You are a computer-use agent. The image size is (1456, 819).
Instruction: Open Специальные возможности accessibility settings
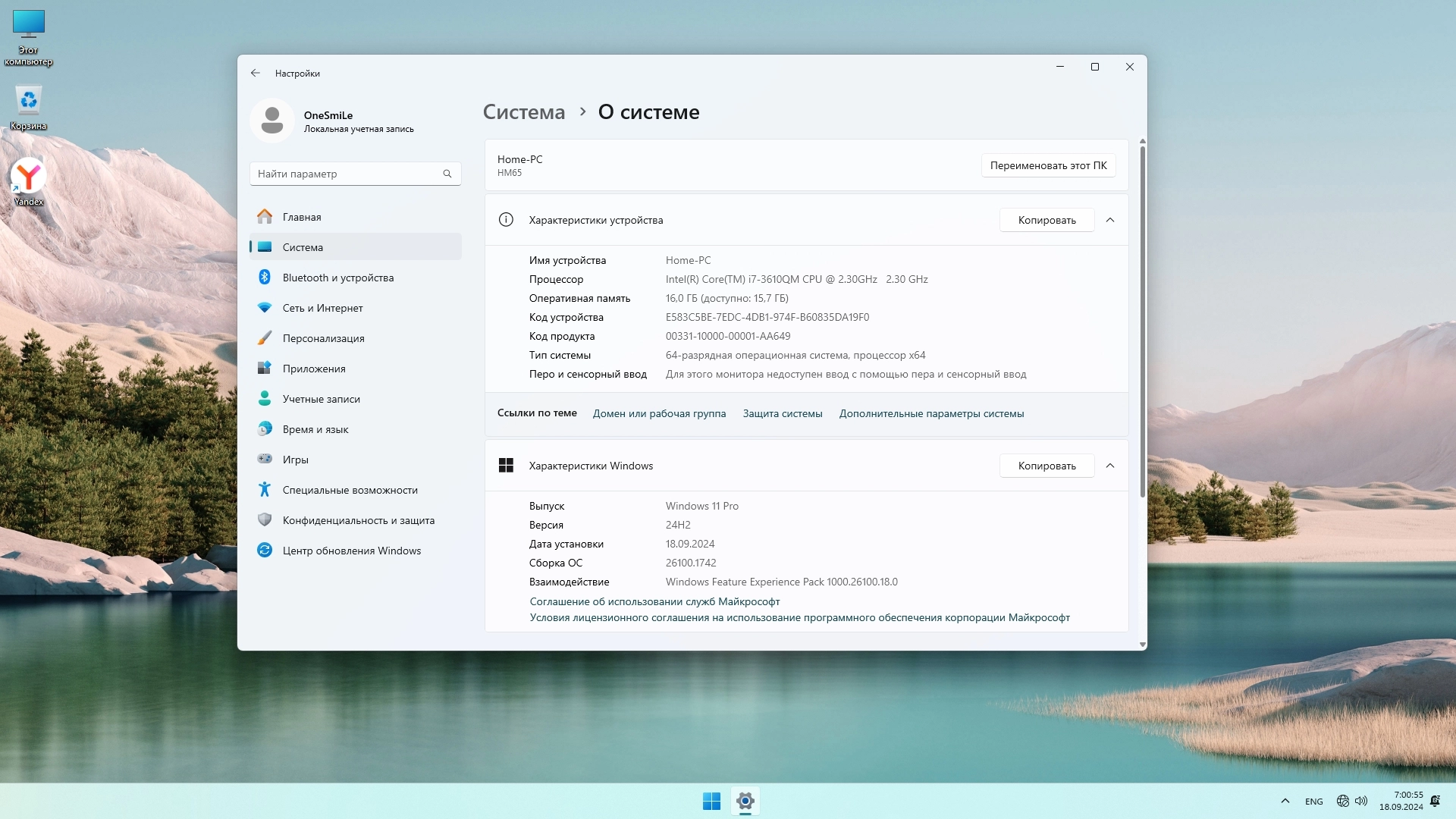[x=350, y=490]
